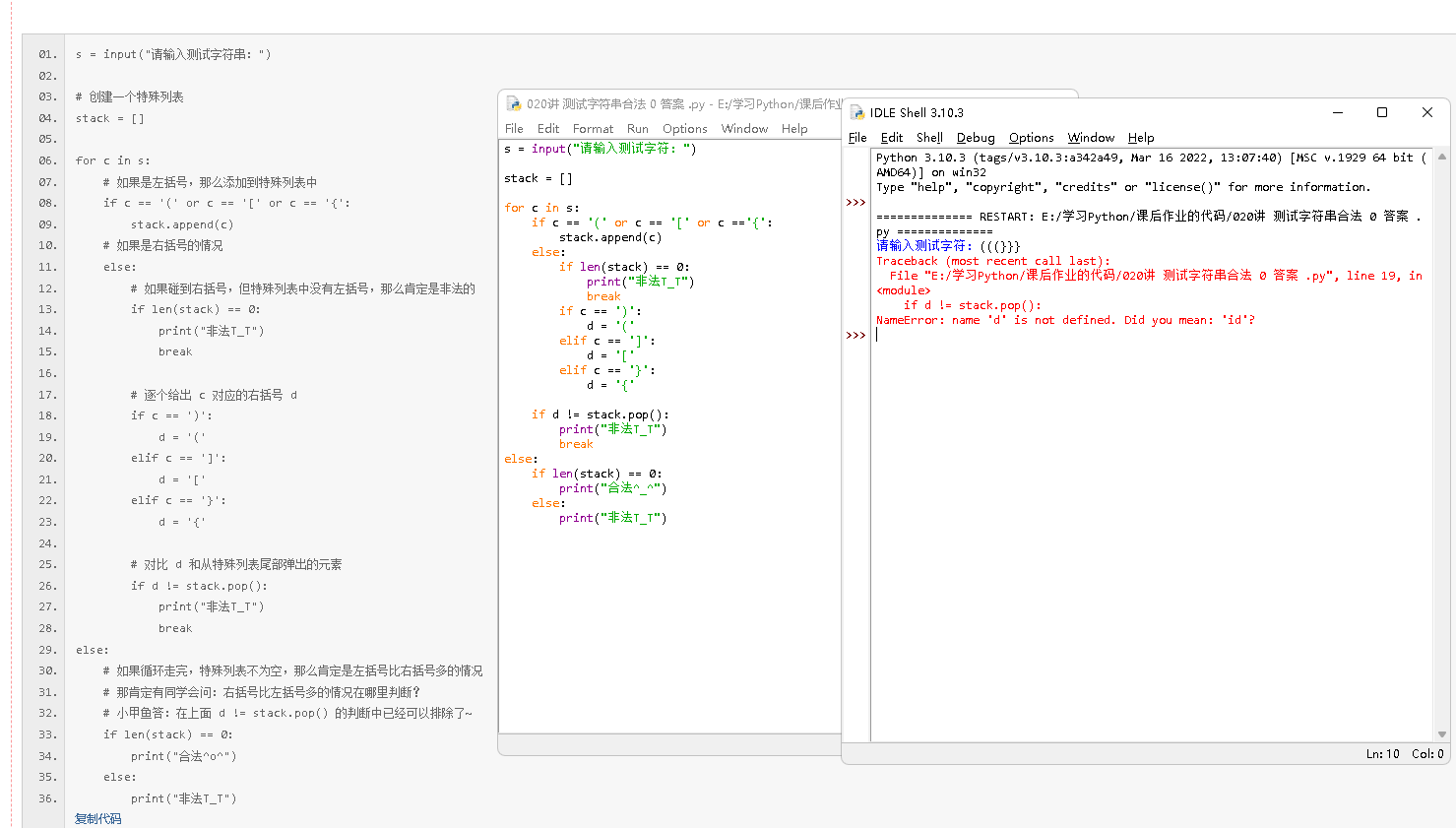The height and width of the screenshot is (828, 1456).
Task: Click 'Traceback (most recent call last):' line
Action: [993, 261]
